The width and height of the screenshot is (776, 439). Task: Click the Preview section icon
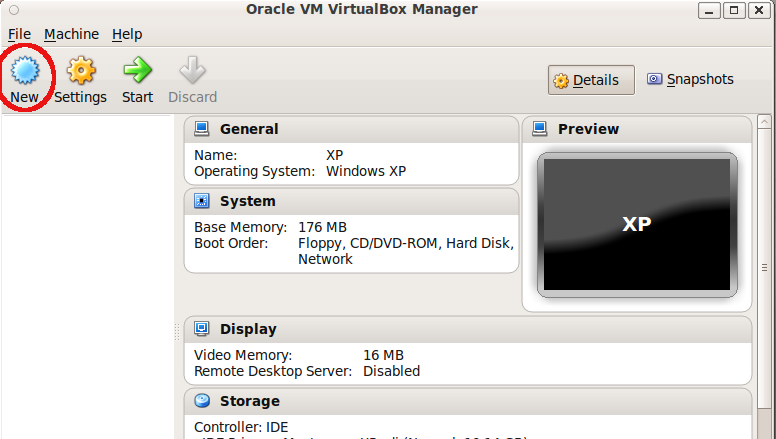(x=540, y=129)
